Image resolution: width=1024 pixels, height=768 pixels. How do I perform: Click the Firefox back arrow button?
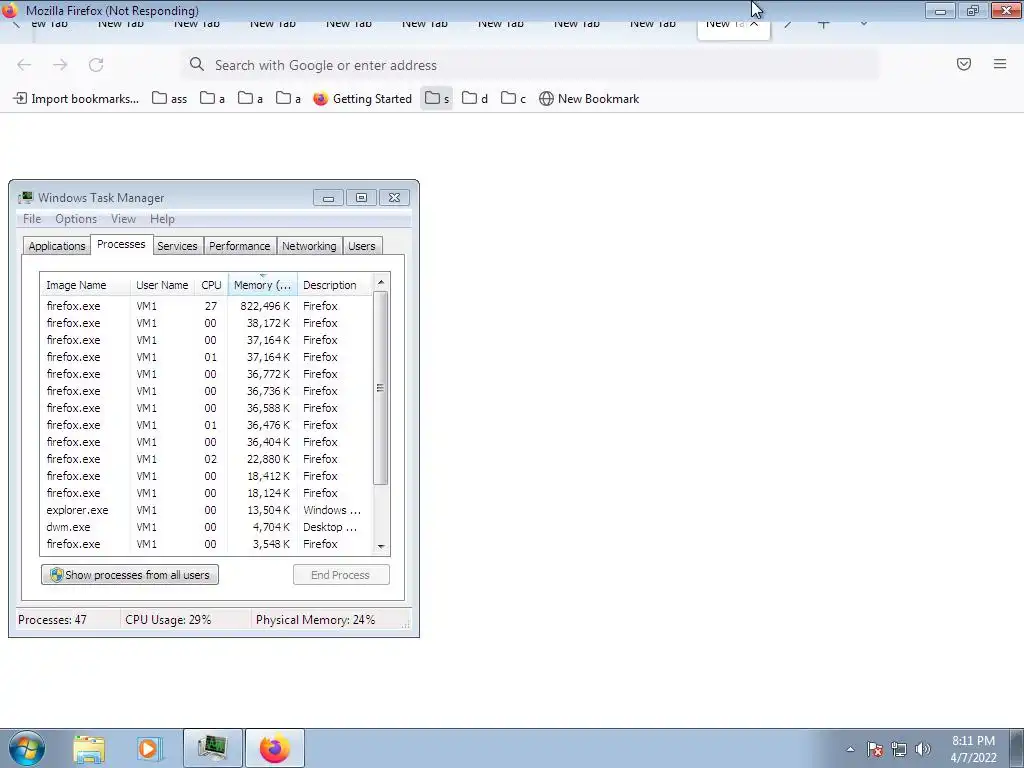24,65
